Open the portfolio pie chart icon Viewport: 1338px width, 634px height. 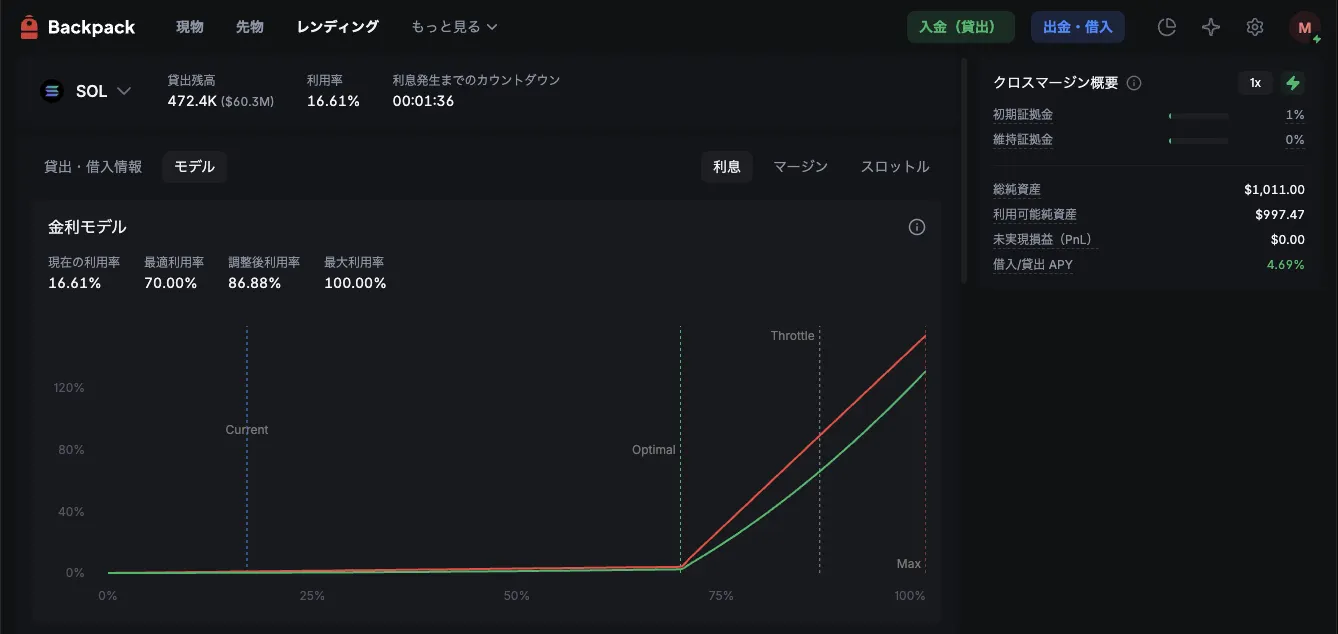point(1166,27)
